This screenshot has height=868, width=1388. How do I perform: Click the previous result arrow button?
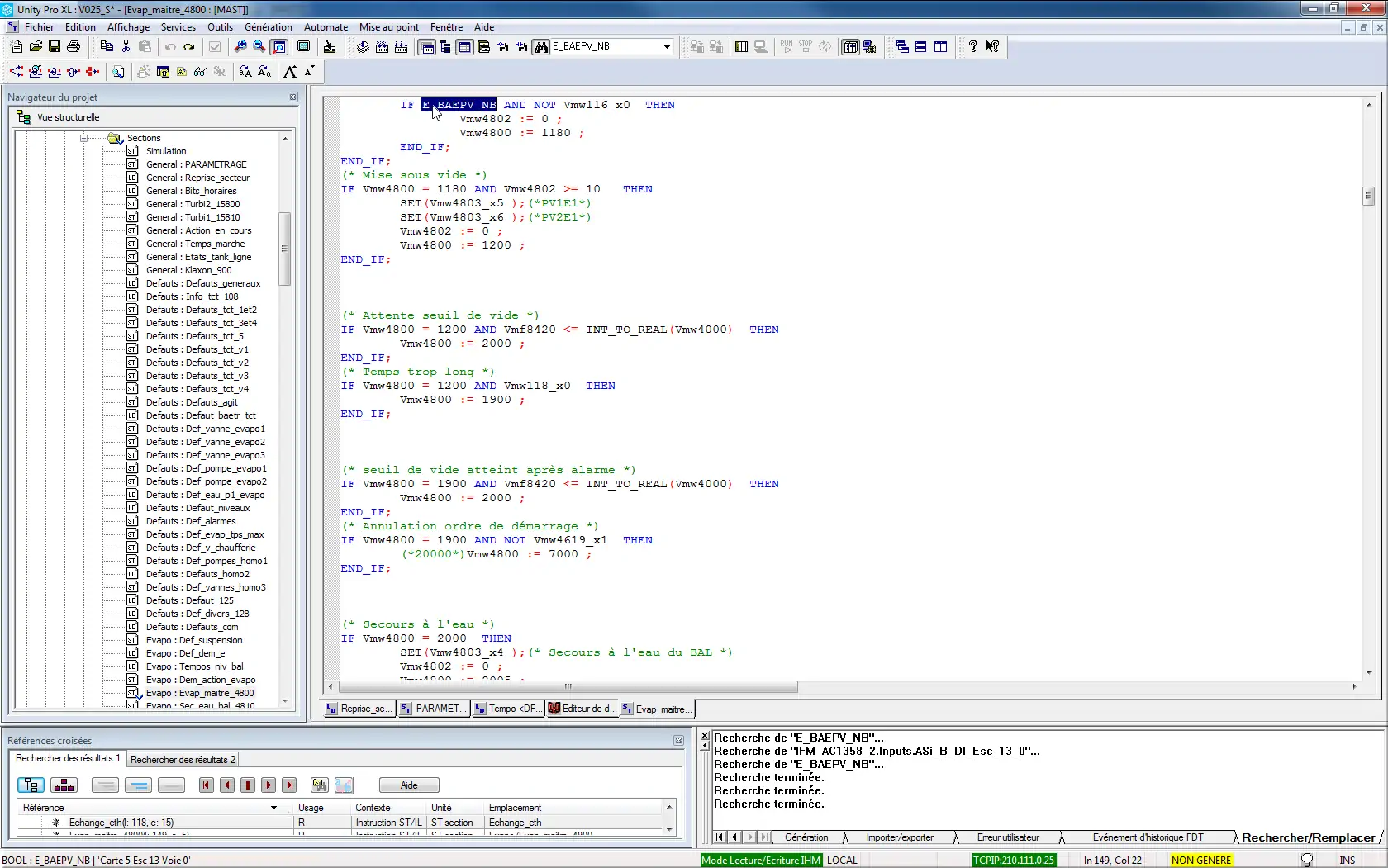(227, 785)
